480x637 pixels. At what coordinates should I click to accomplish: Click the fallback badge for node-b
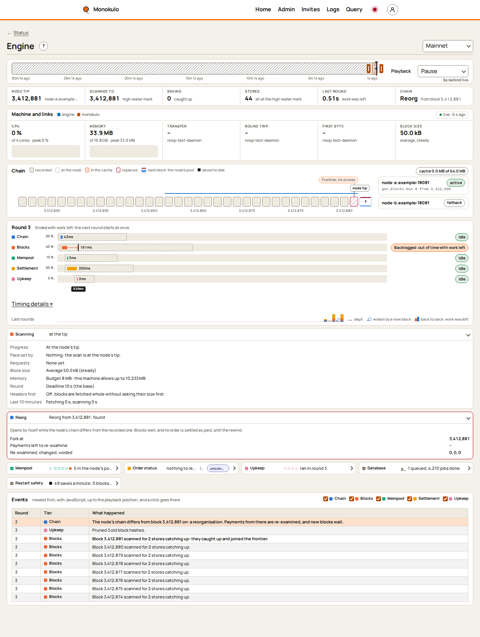click(x=454, y=203)
